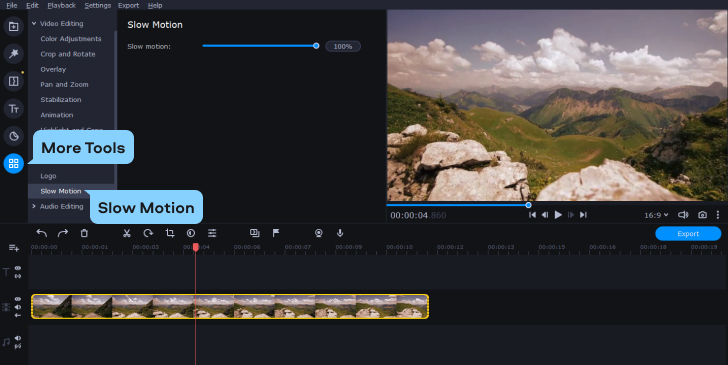Viewport: 728px width, 365px height.
Task: Add a new track to timeline
Action: click(14, 248)
